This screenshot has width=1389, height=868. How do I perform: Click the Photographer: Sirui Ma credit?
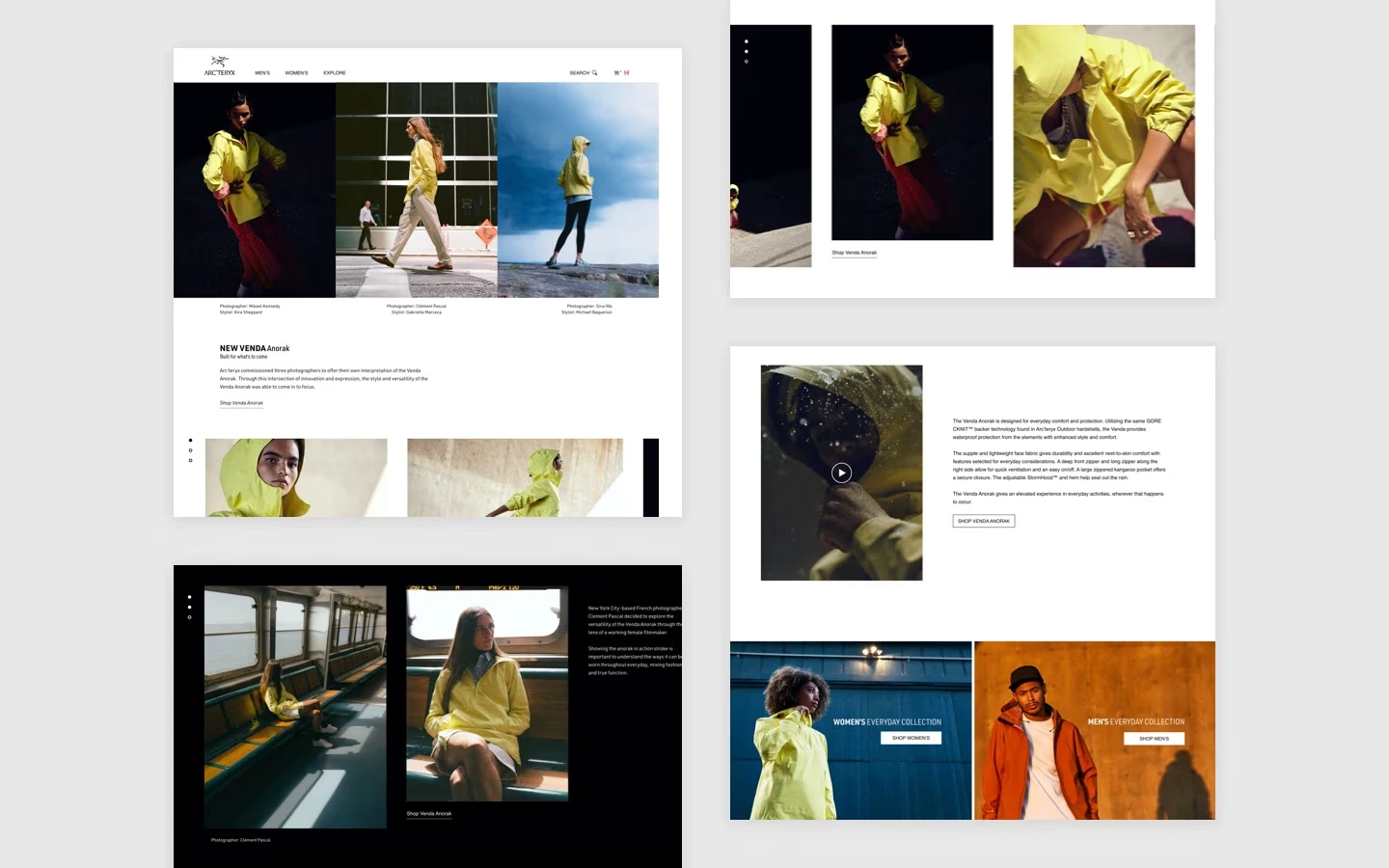coord(589,306)
